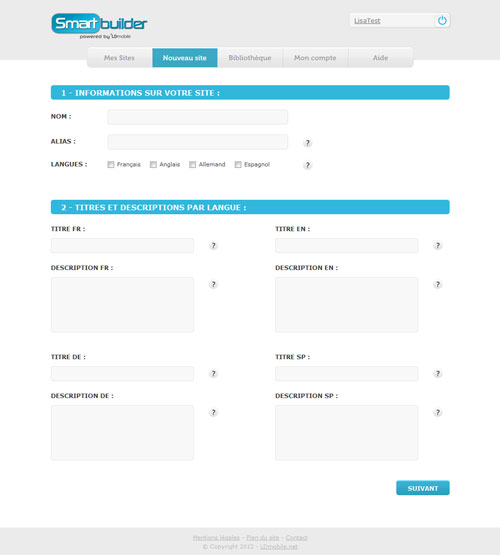
Task: Enable the Français language checkbox
Action: (111, 165)
